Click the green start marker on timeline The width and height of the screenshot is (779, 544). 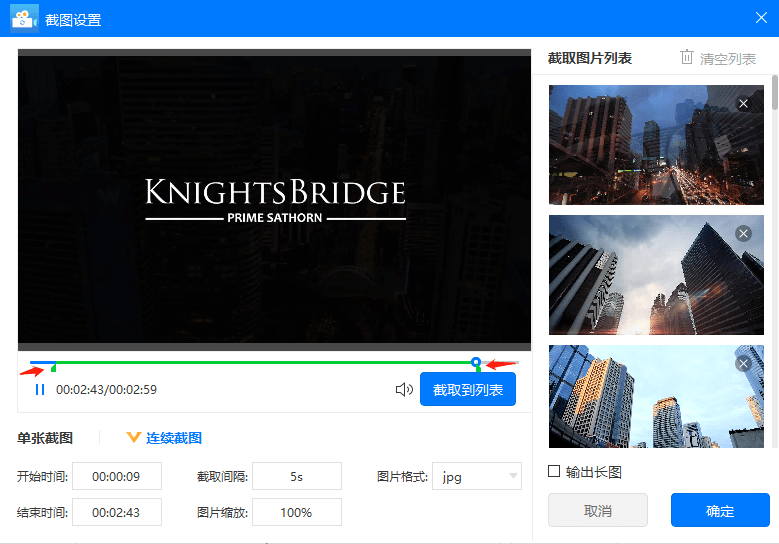click(x=54, y=367)
